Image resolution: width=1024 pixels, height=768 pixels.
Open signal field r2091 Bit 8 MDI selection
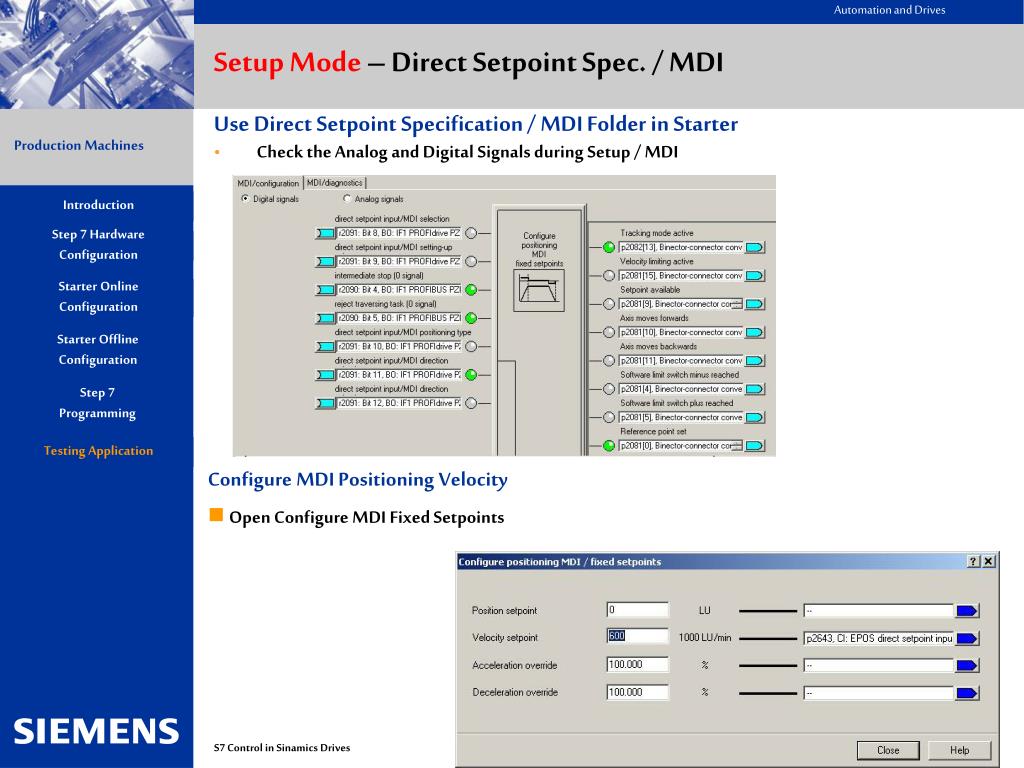pos(398,233)
